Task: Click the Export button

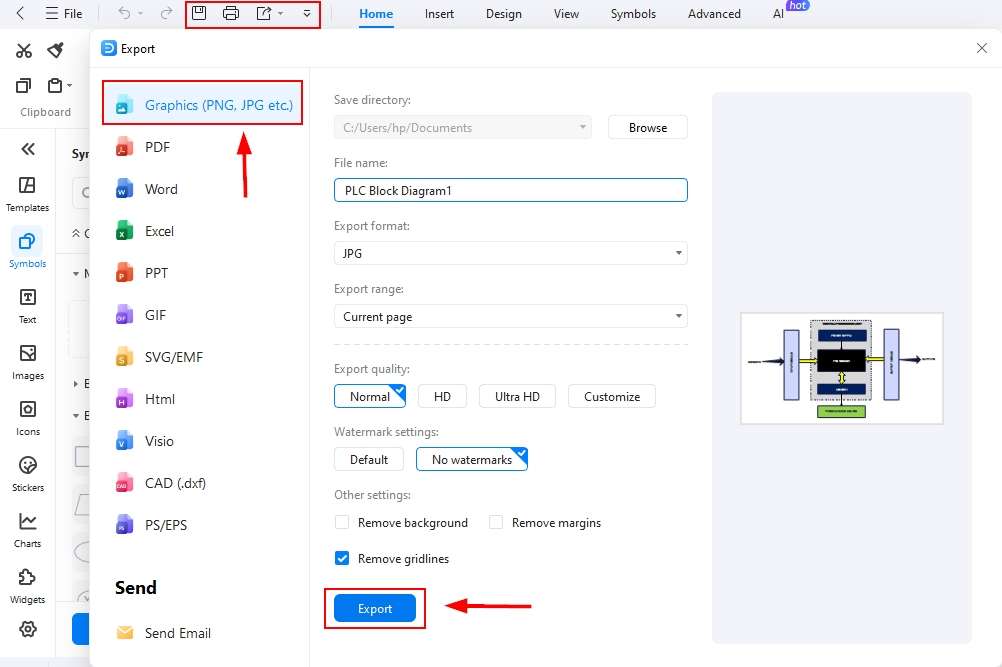Action: click(374, 608)
